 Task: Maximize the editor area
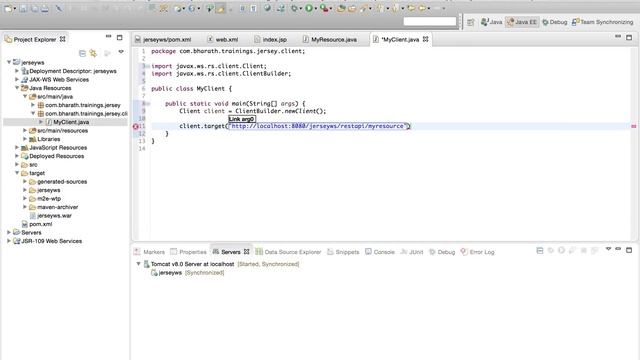629,38
